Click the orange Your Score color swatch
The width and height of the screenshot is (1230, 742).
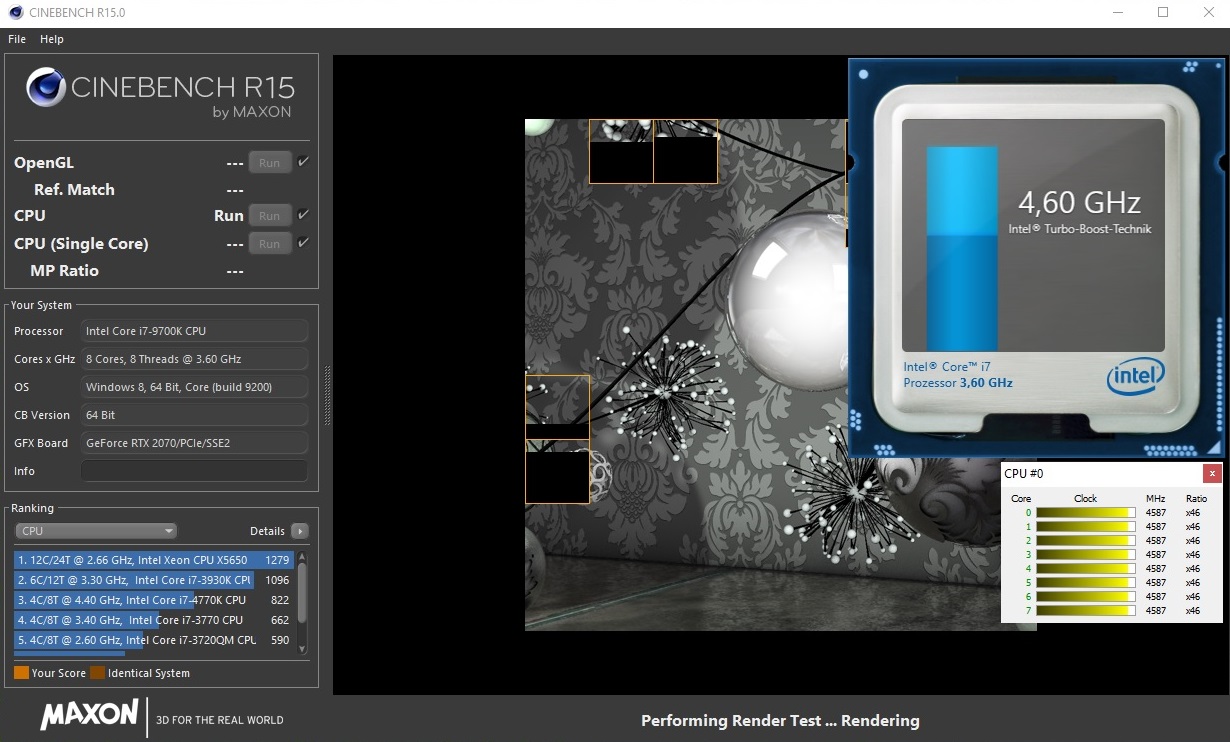(21, 673)
